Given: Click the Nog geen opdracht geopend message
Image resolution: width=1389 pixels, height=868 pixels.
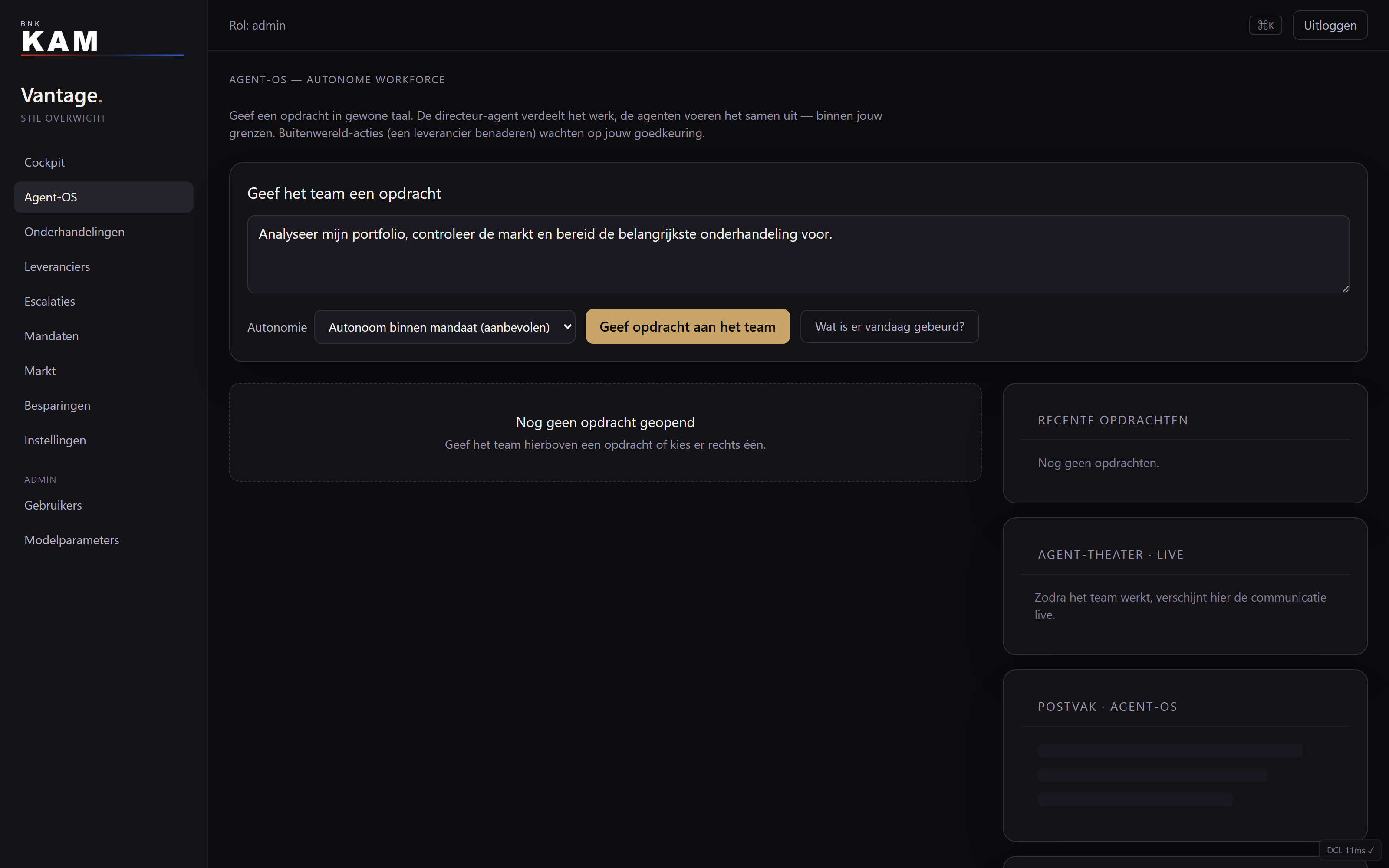Looking at the screenshot, I should pyautogui.click(x=605, y=423).
